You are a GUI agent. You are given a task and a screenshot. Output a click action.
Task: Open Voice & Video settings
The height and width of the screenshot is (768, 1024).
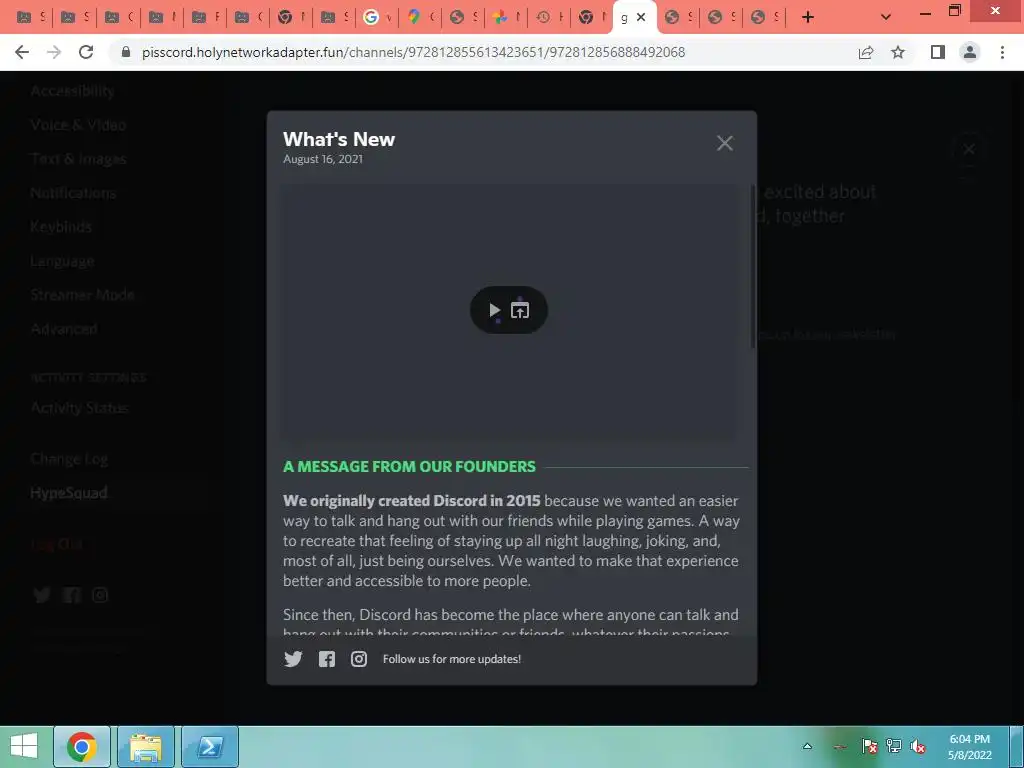point(78,125)
